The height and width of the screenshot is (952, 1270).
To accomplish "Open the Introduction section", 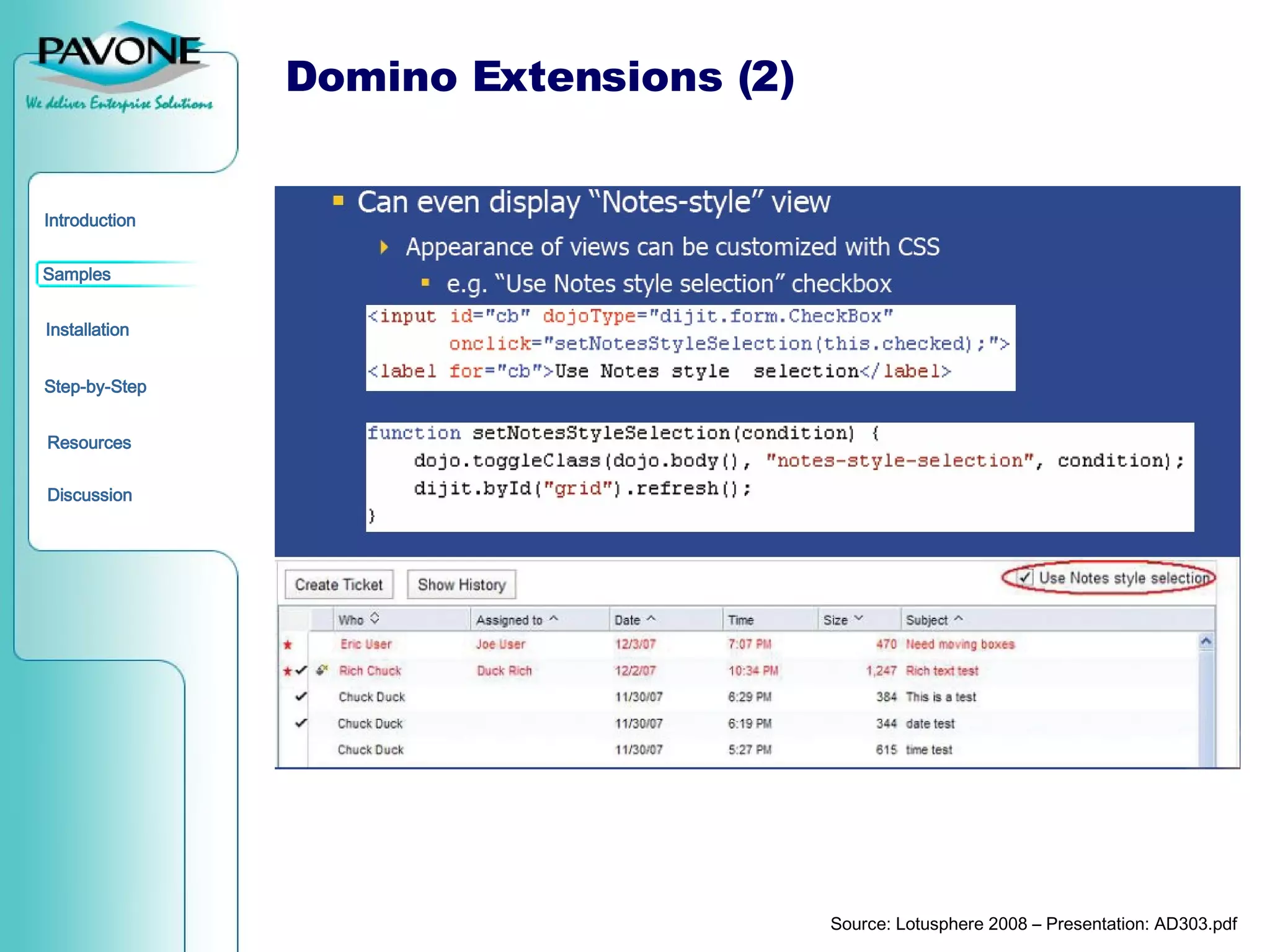I will [x=90, y=221].
